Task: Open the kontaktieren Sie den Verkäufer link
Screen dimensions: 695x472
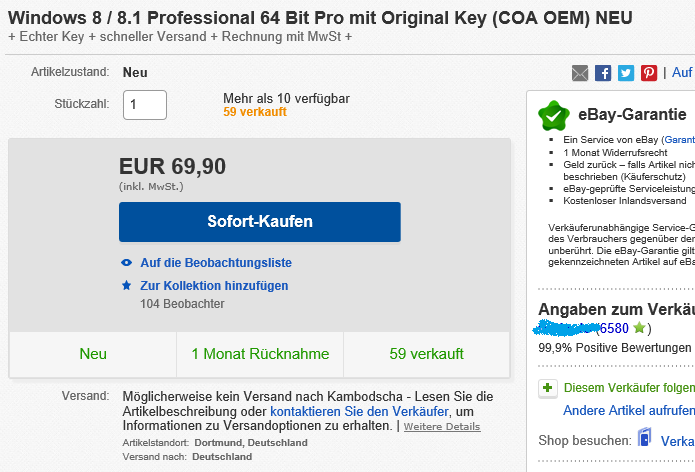Action: click(x=360, y=411)
